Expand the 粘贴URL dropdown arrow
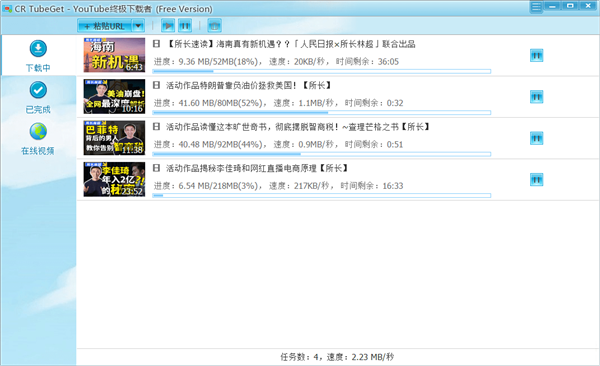 click(138, 26)
